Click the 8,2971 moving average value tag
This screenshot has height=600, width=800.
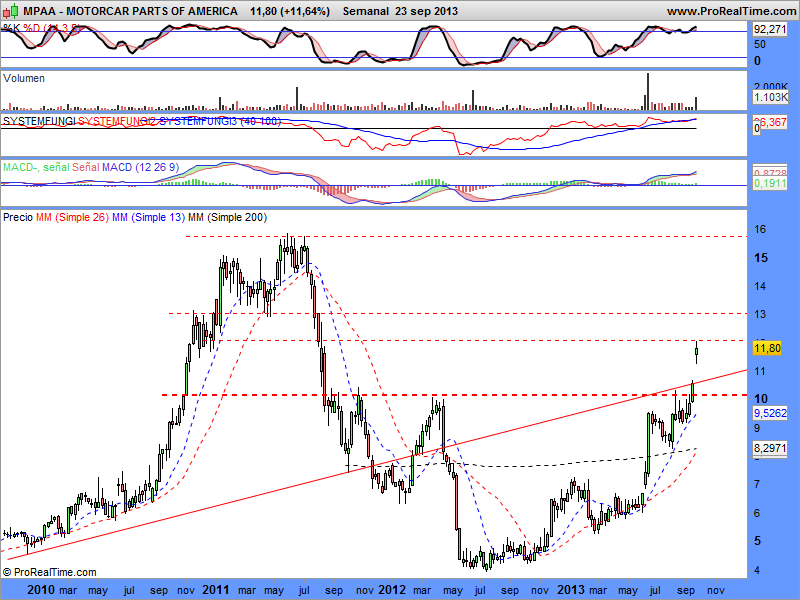tap(770, 448)
